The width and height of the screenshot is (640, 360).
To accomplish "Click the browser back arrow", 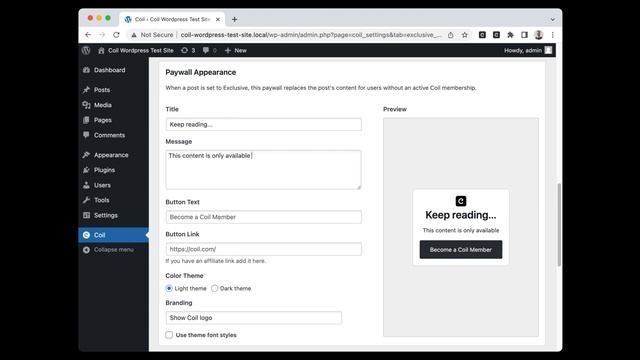I will (88, 35).
